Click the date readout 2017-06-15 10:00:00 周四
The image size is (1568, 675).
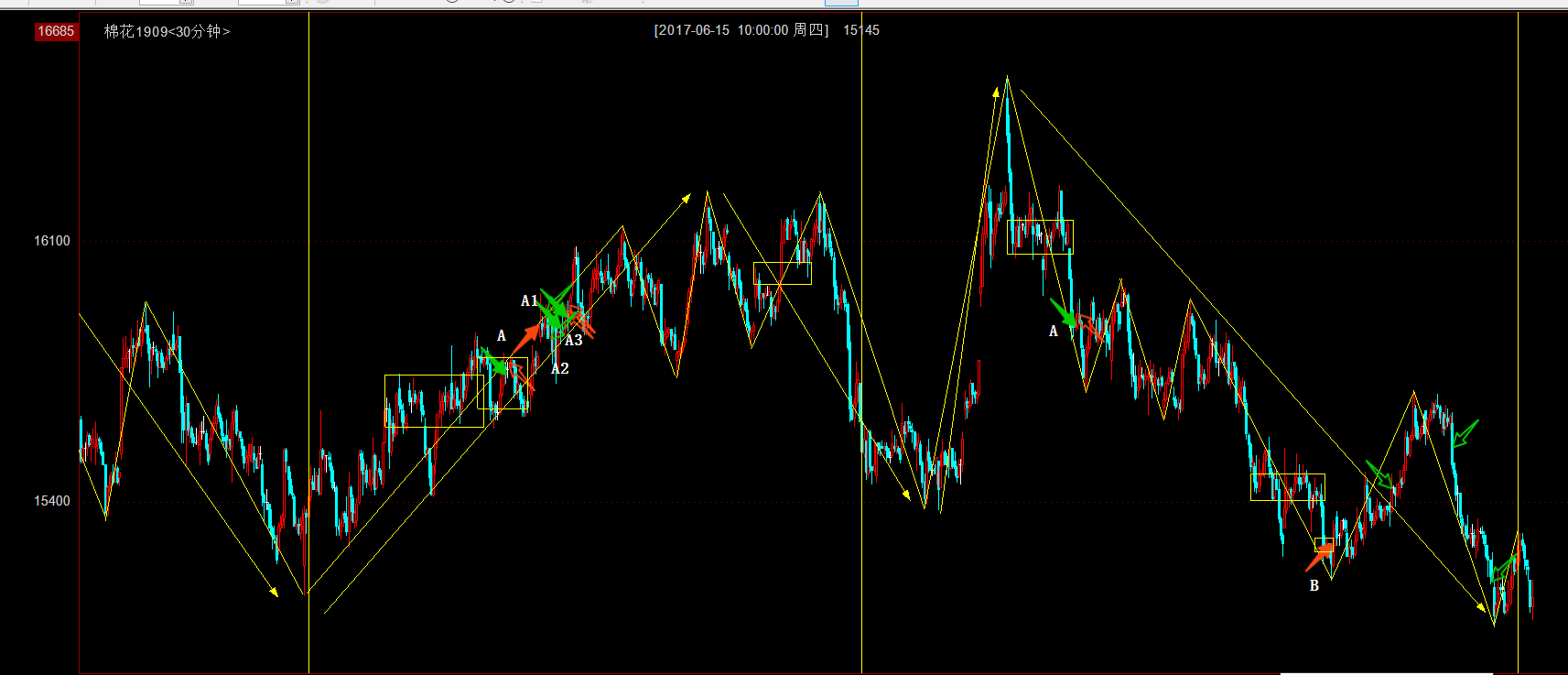741,30
